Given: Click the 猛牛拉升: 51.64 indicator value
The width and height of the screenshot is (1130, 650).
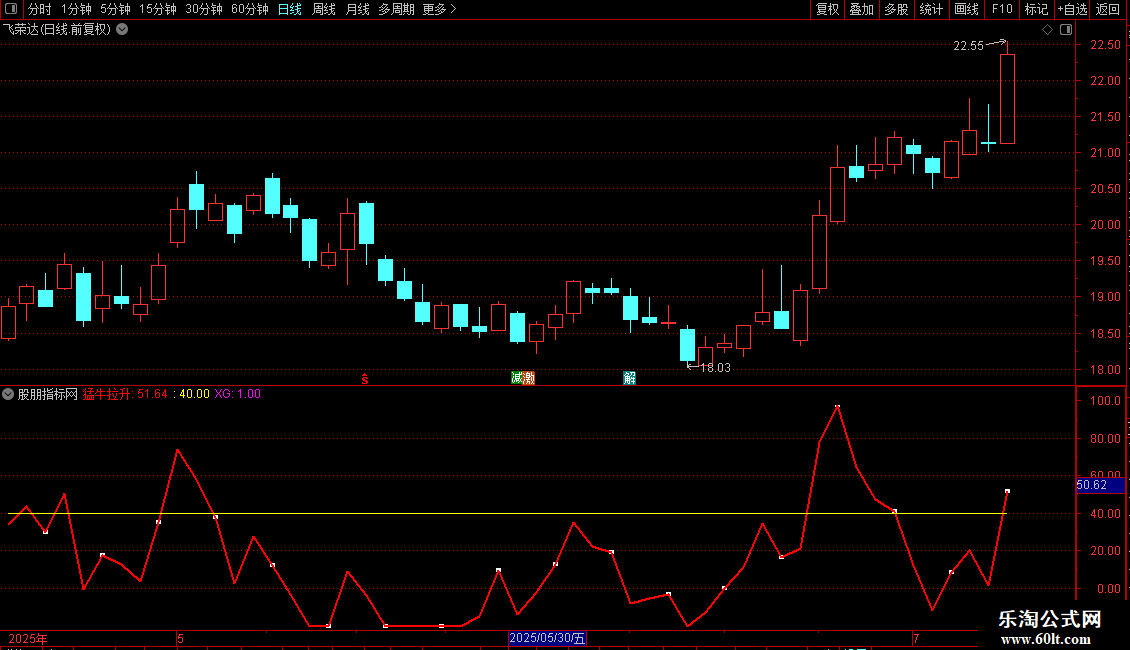Looking at the screenshot, I should tap(125, 394).
